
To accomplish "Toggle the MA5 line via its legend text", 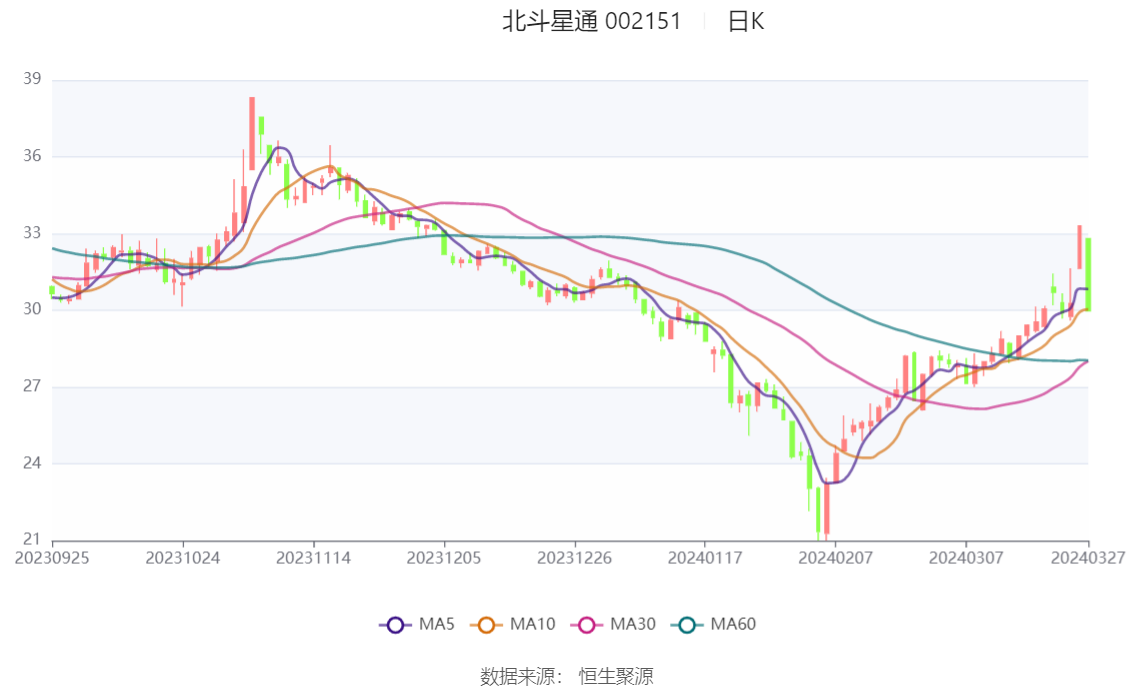I will pyautogui.click(x=437, y=625).
